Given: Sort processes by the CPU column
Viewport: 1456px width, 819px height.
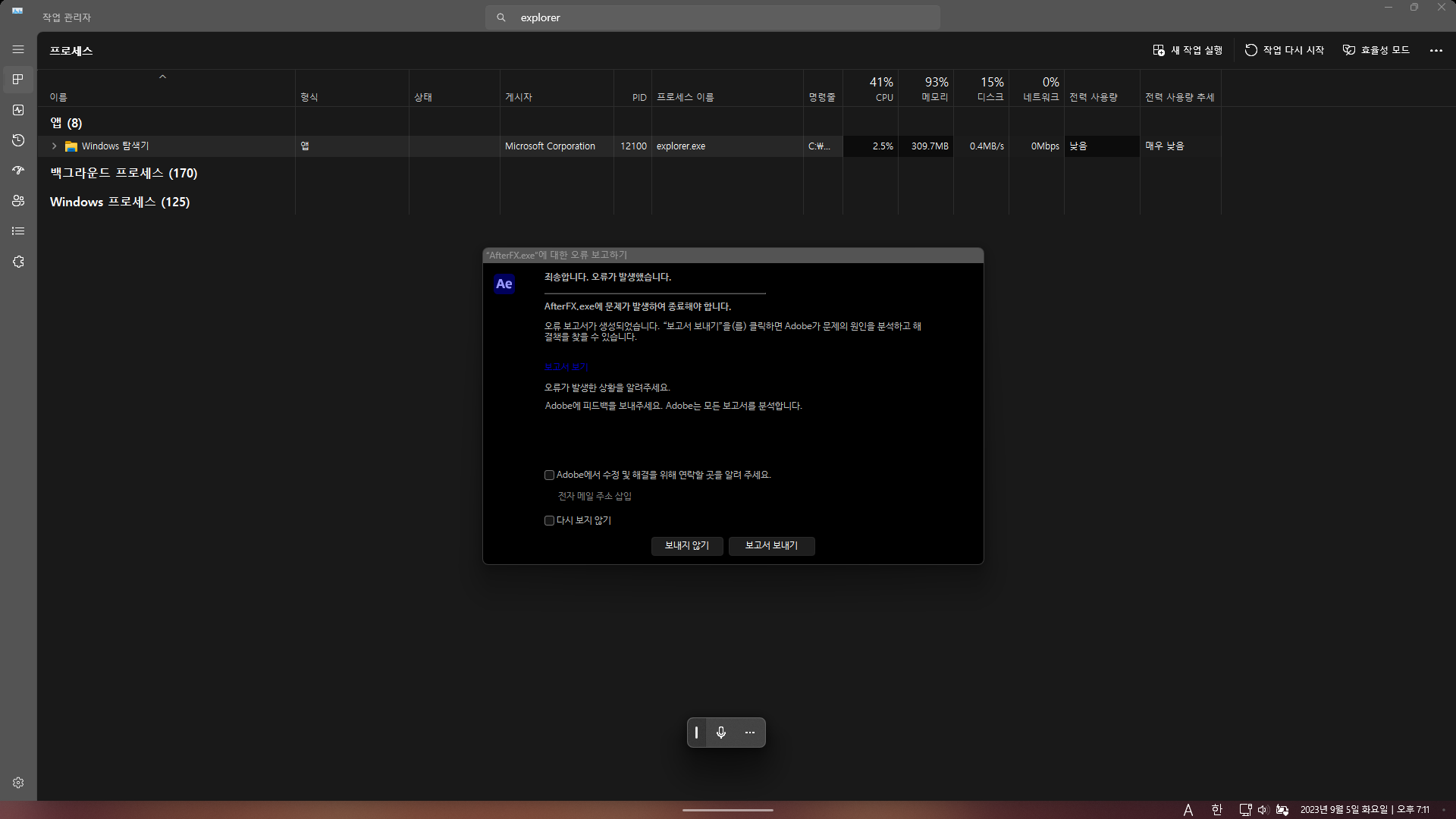Looking at the screenshot, I should [880, 89].
